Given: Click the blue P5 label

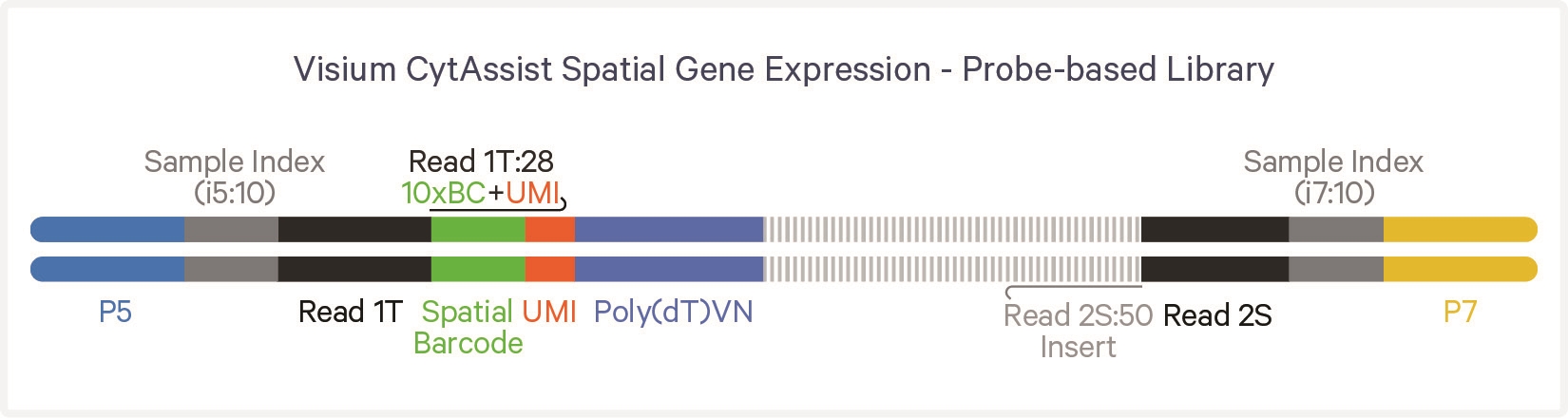Looking at the screenshot, I should click(x=115, y=312).
